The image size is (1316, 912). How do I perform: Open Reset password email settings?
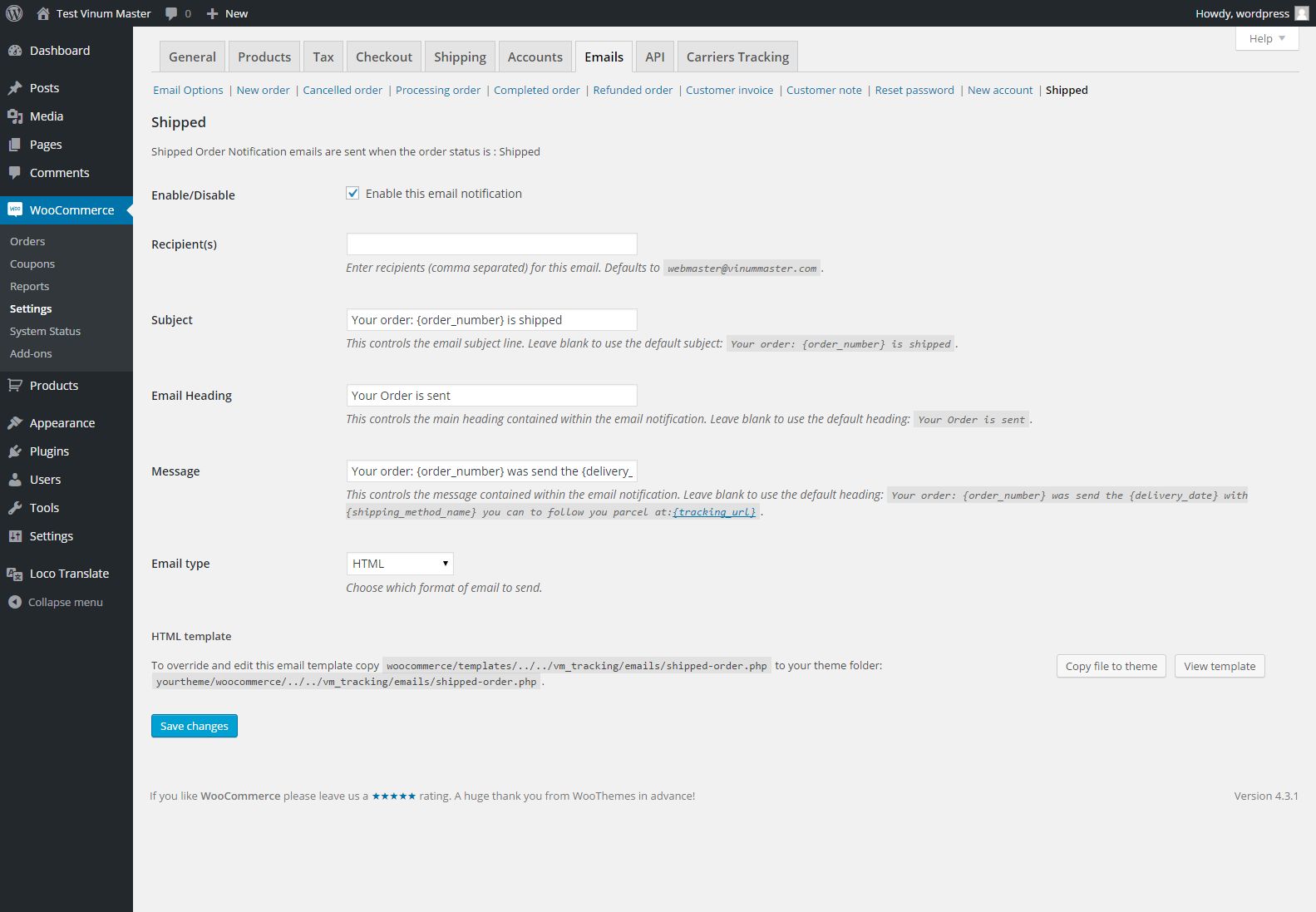click(x=914, y=90)
